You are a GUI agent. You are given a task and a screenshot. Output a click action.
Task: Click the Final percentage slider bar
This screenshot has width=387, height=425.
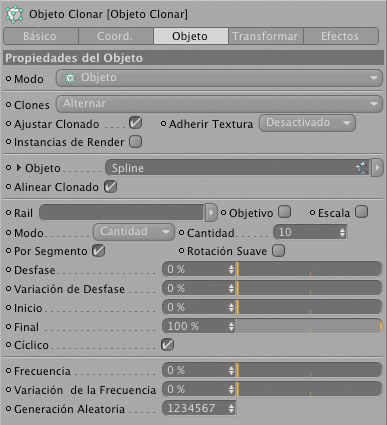click(x=309, y=326)
